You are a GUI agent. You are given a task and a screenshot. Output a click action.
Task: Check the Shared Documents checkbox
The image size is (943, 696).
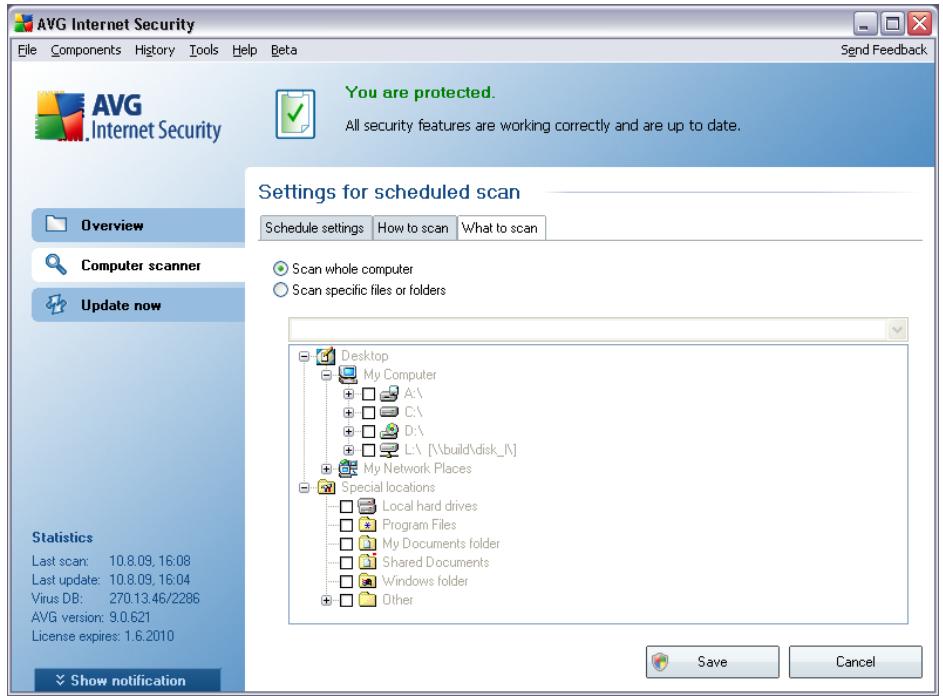tap(346, 562)
